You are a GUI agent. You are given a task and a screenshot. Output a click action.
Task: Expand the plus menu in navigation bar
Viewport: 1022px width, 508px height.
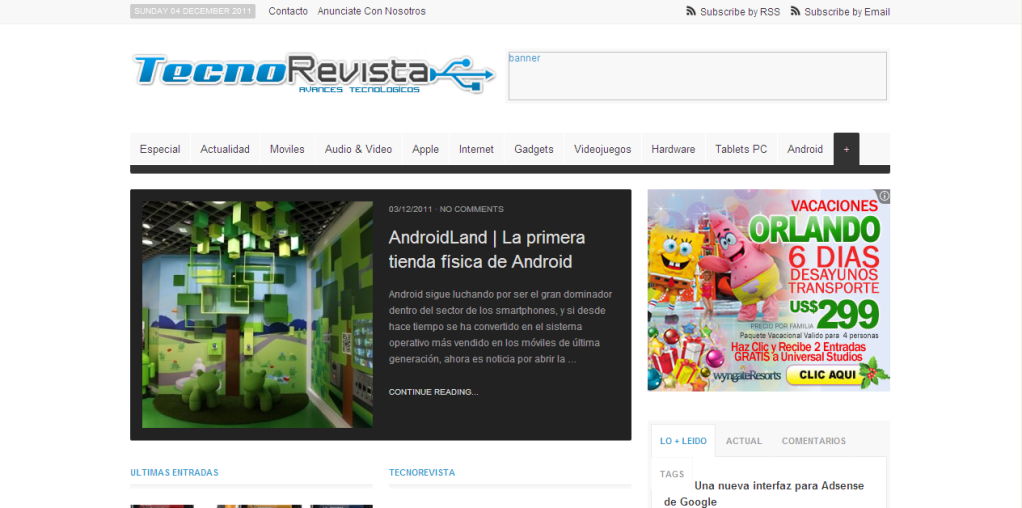tap(846, 149)
